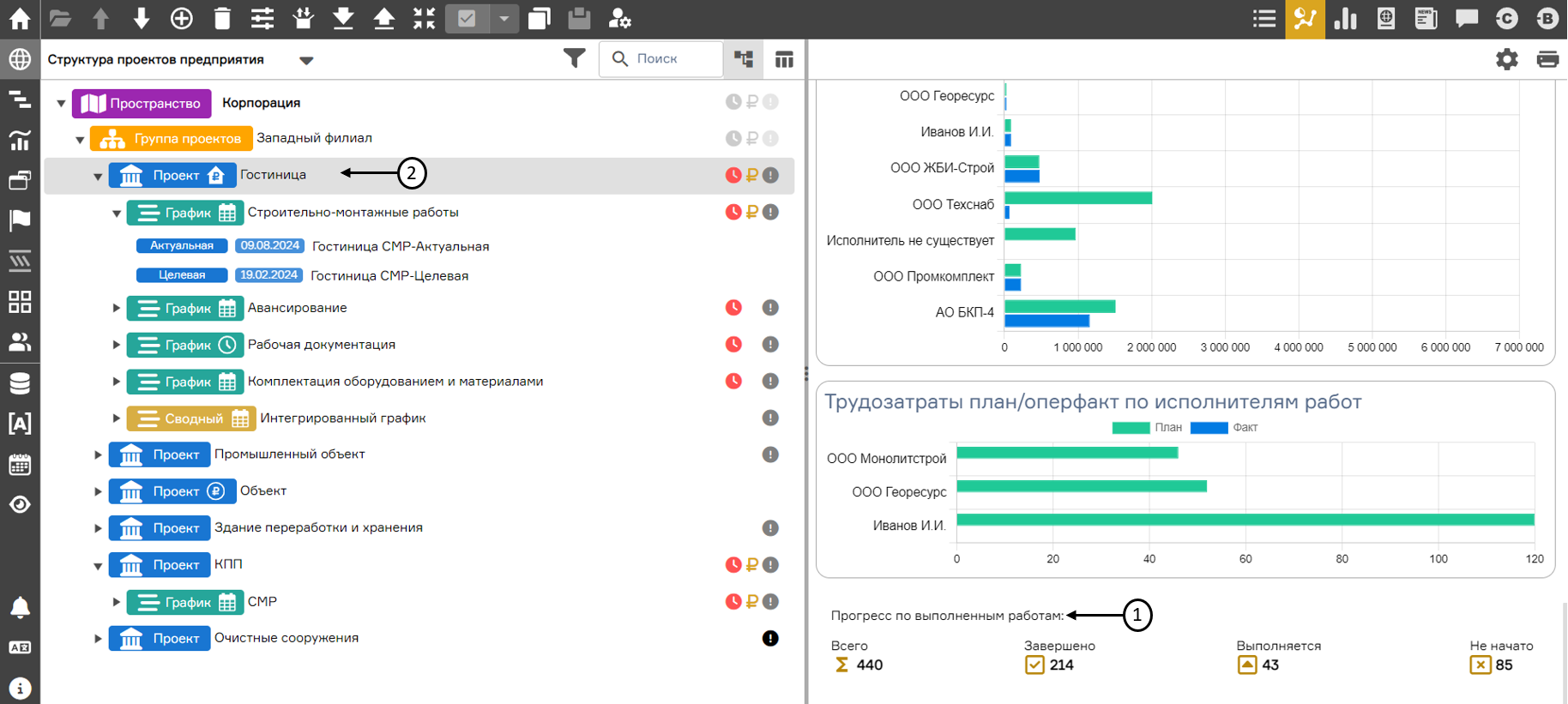The height and width of the screenshot is (704, 1568).
Task: Select Гостиница СМР-Целевая version
Action: click(x=389, y=275)
